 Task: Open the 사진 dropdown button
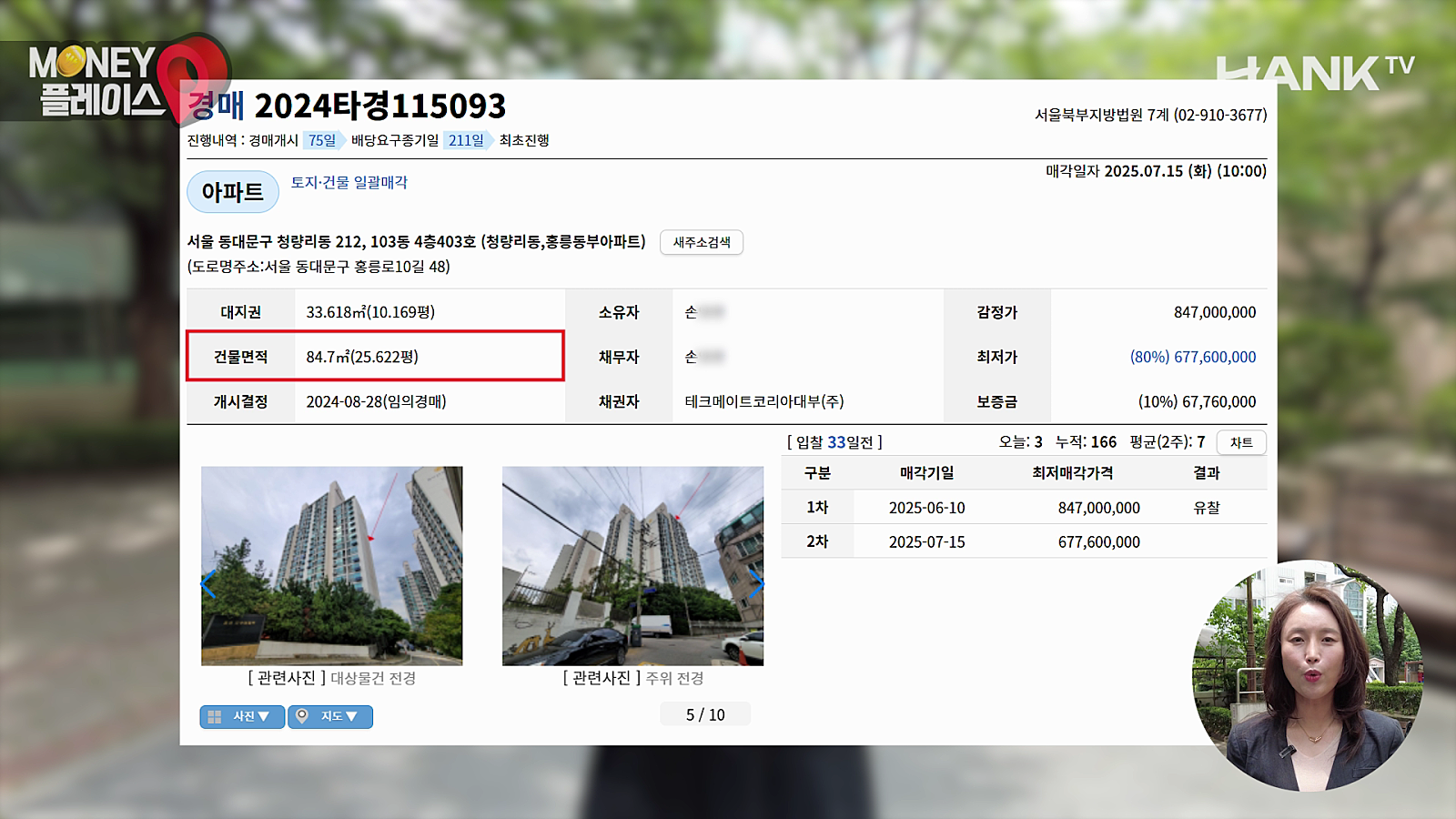pyautogui.click(x=242, y=717)
